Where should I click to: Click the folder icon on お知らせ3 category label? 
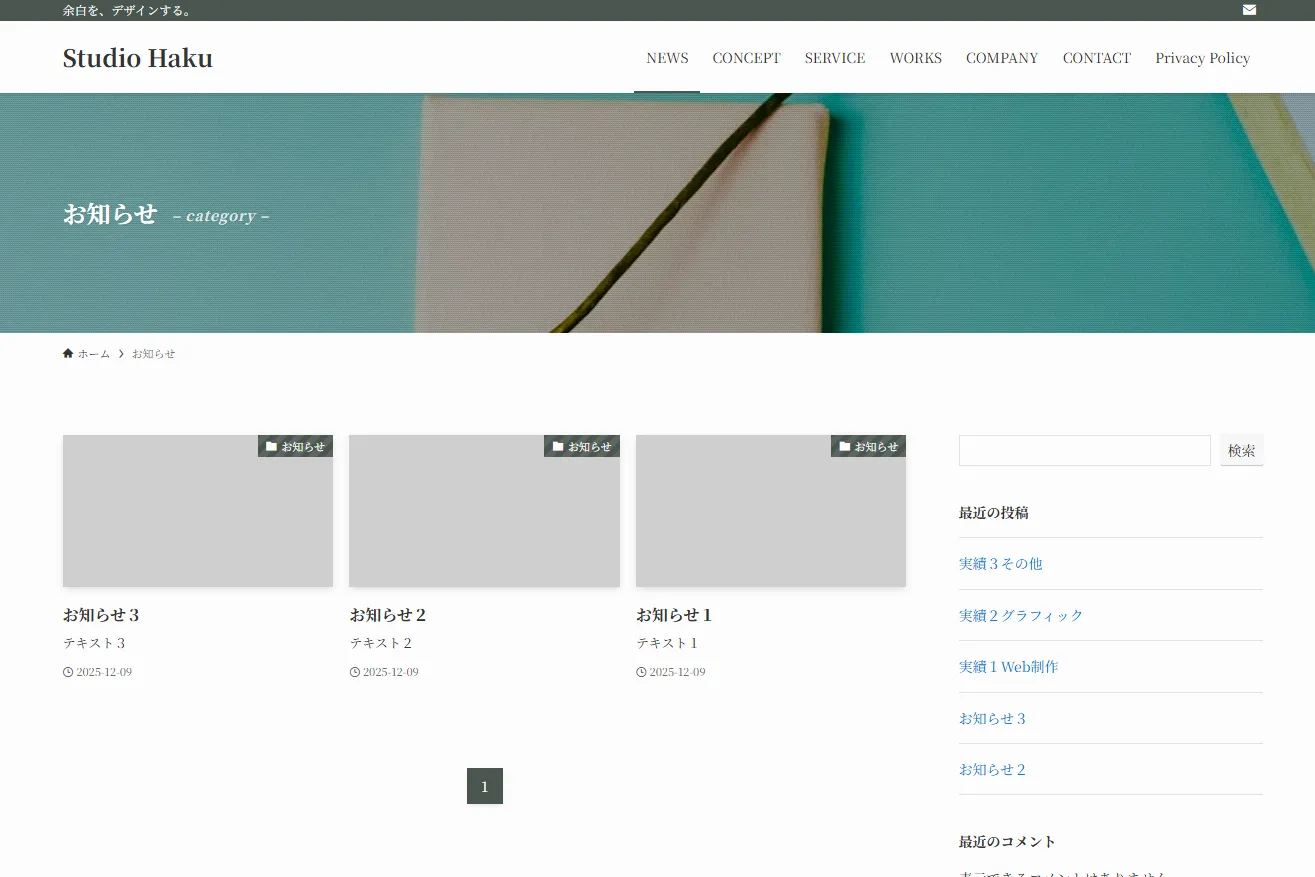[270, 446]
